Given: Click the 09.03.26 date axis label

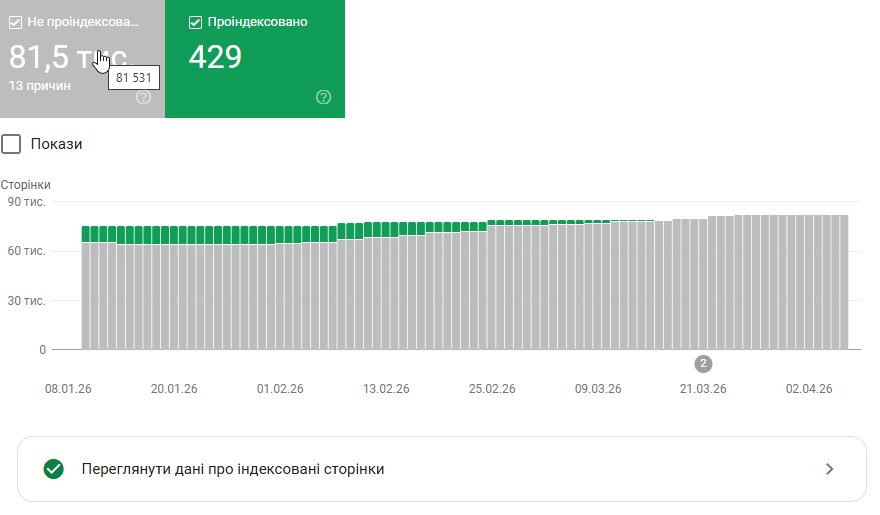Looking at the screenshot, I should pos(598,389).
